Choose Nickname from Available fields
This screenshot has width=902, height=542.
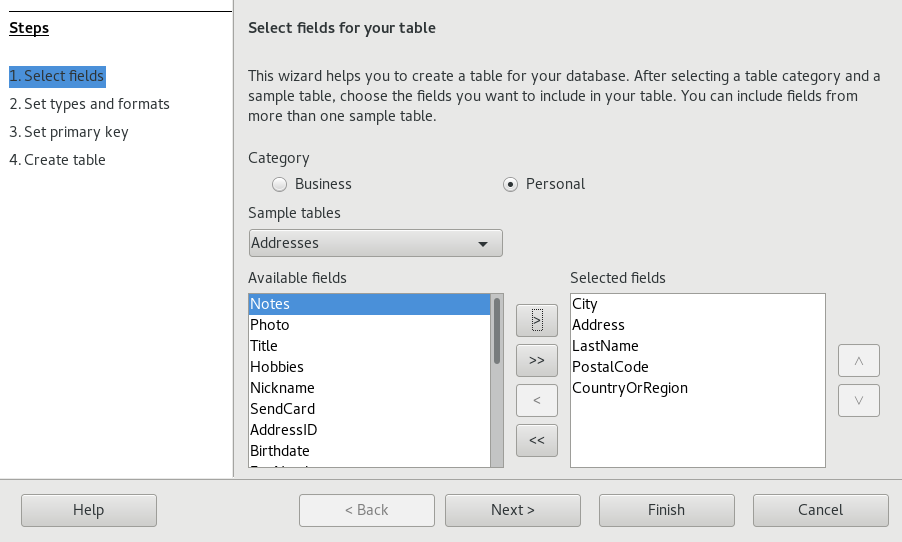282,388
